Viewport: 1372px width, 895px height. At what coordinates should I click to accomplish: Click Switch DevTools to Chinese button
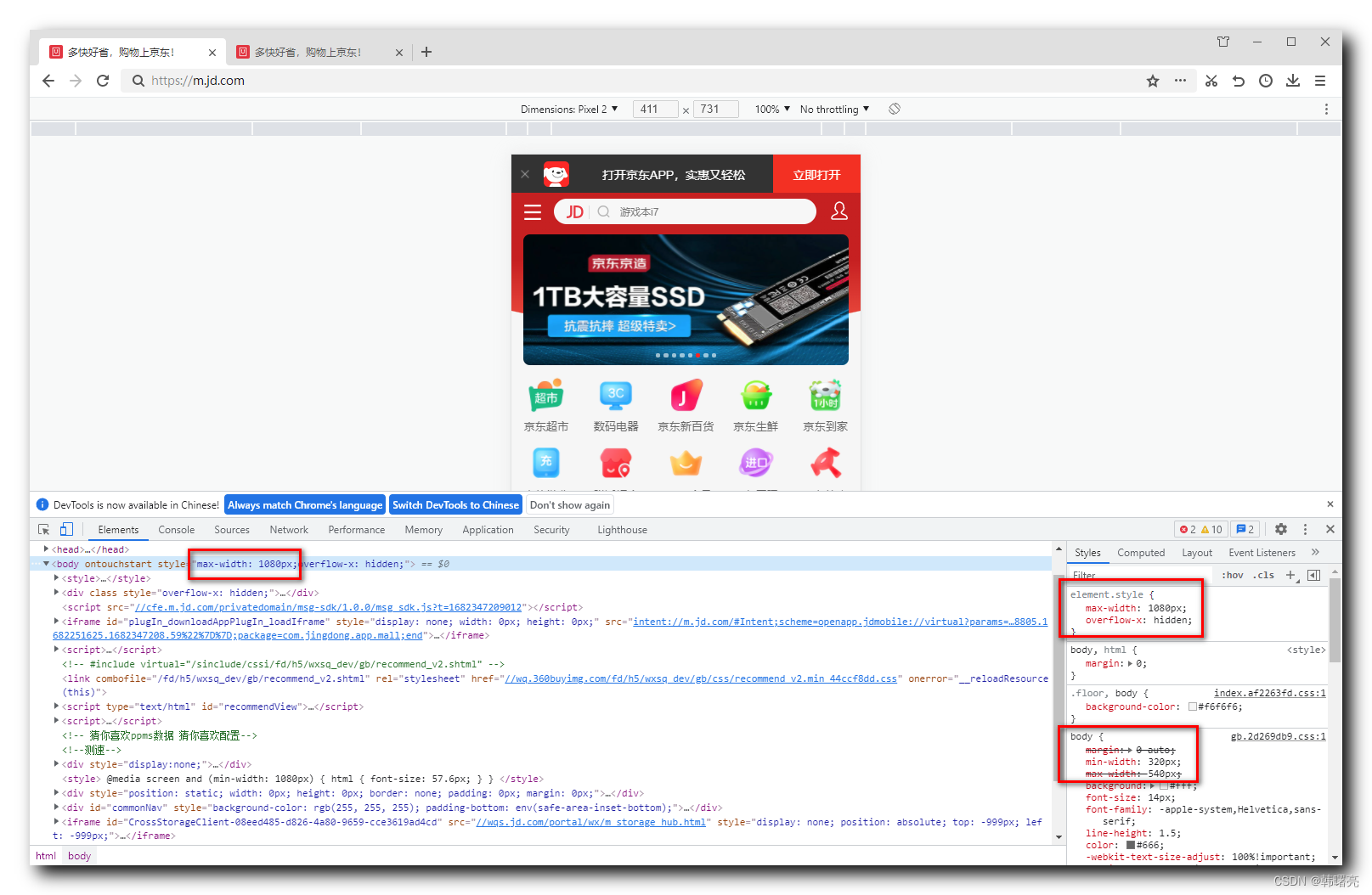(x=455, y=504)
